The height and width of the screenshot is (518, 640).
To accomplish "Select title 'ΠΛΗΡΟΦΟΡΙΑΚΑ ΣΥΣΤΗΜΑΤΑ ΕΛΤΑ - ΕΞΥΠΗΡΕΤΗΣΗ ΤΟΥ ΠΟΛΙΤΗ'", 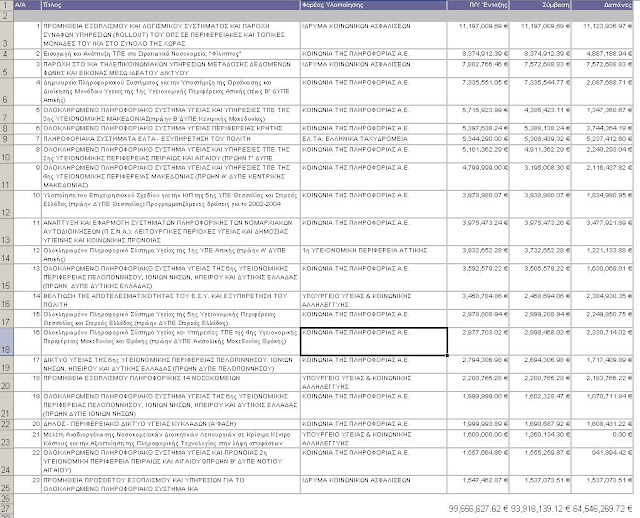I will pyautogui.click(x=171, y=139).
